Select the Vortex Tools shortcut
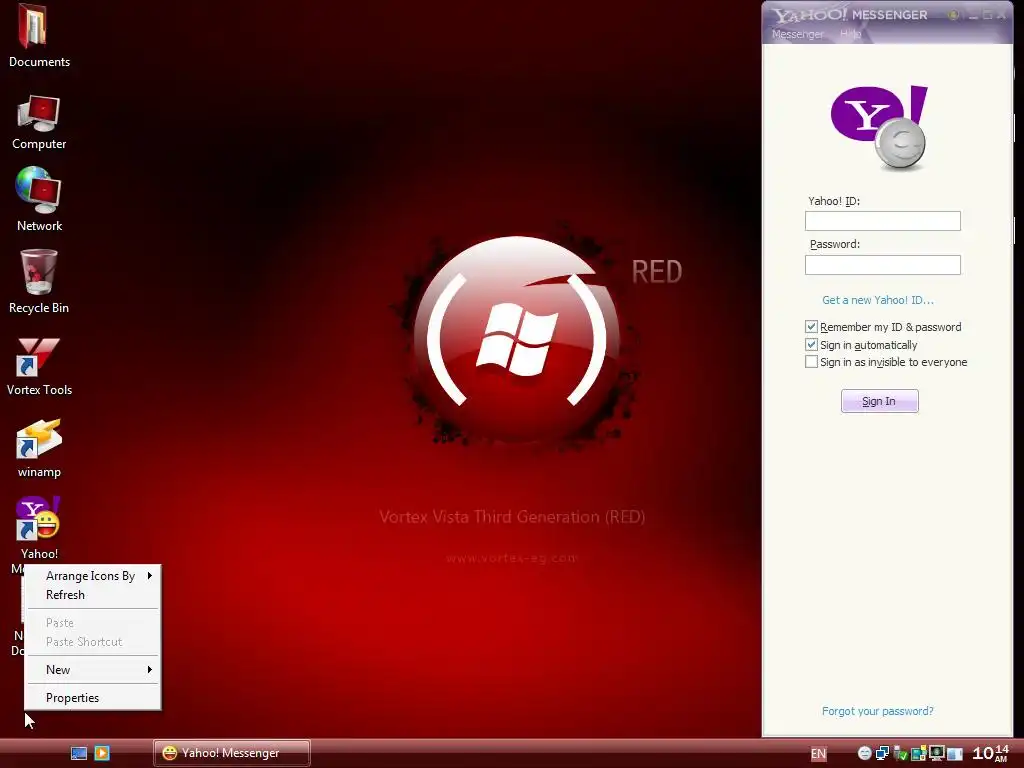The height and width of the screenshot is (768, 1024). (x=39, y=366)
